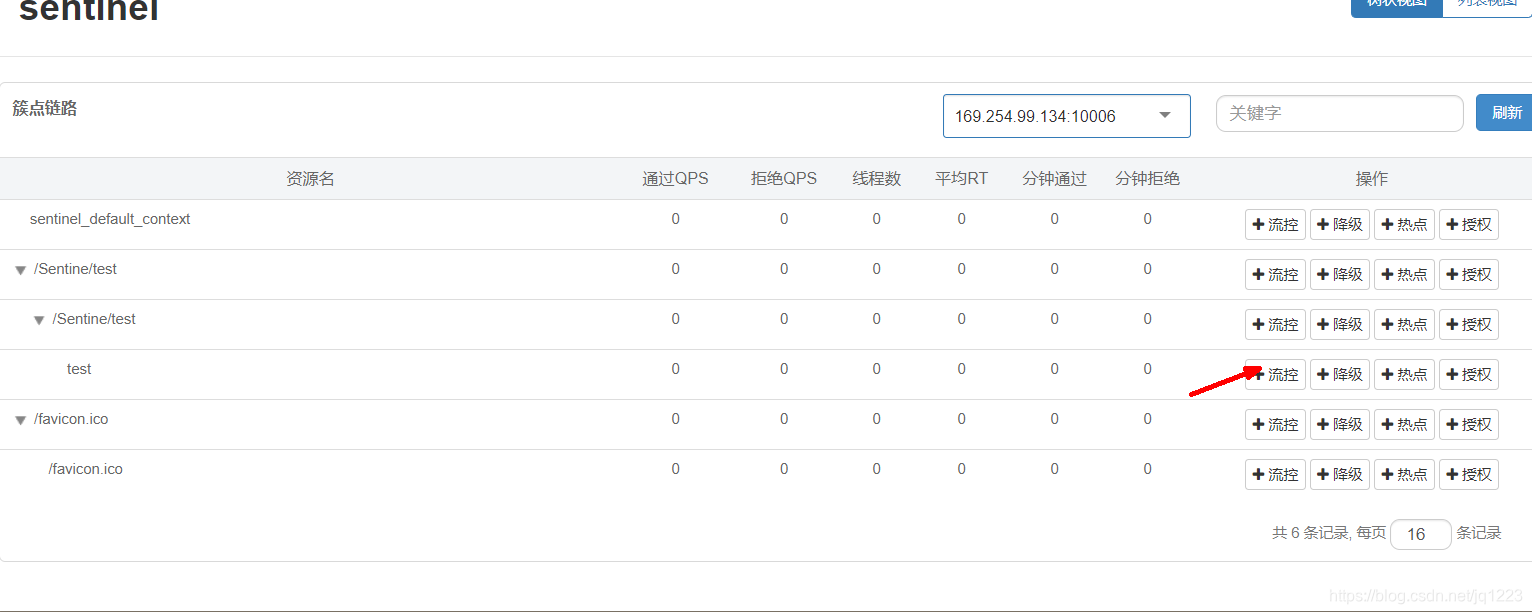Collapse the top-level /favicon.ico node
Screen dimensions: 1532x614
click(20, 421)
